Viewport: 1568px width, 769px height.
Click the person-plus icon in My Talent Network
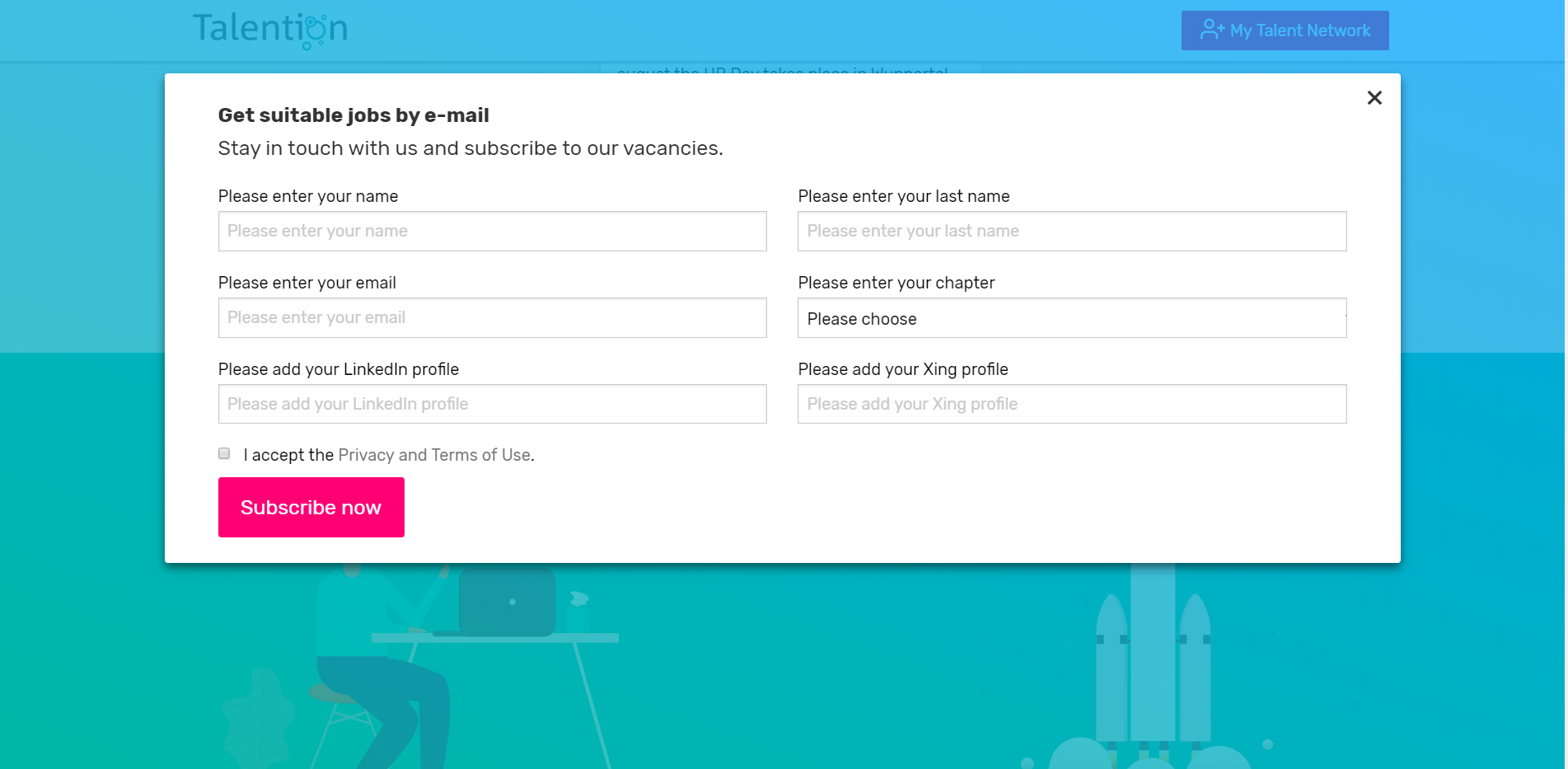click(x=1212, y=30)
